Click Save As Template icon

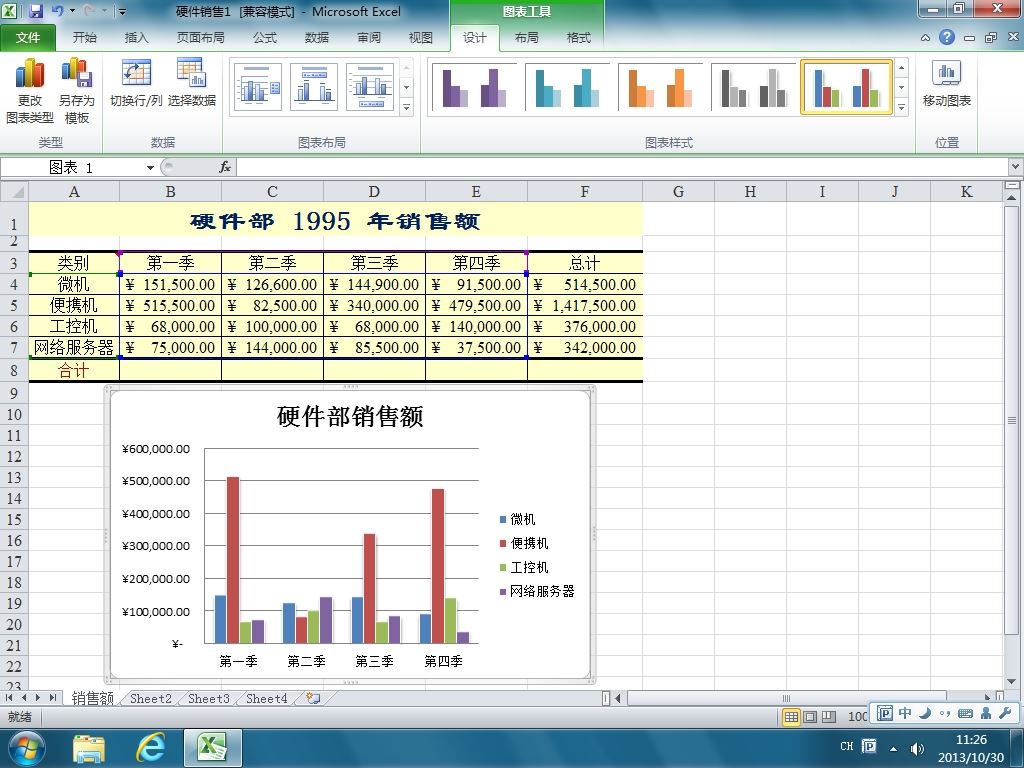[x=76, y=91]
